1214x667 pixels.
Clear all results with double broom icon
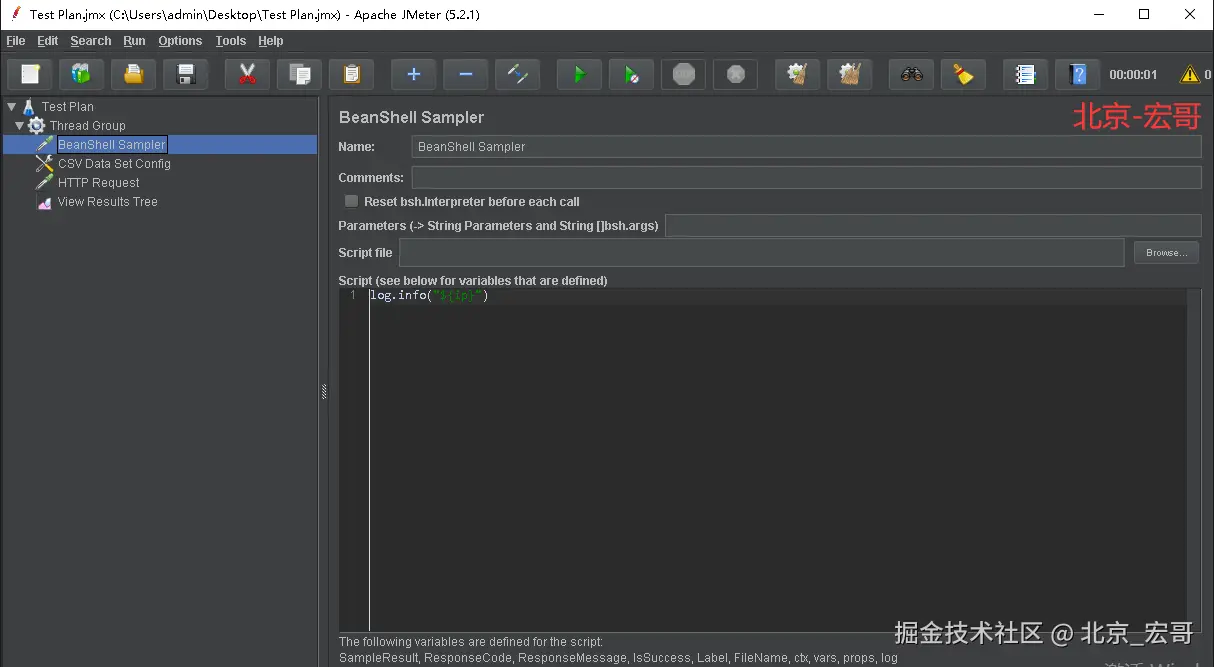click(x=849, y=74)
